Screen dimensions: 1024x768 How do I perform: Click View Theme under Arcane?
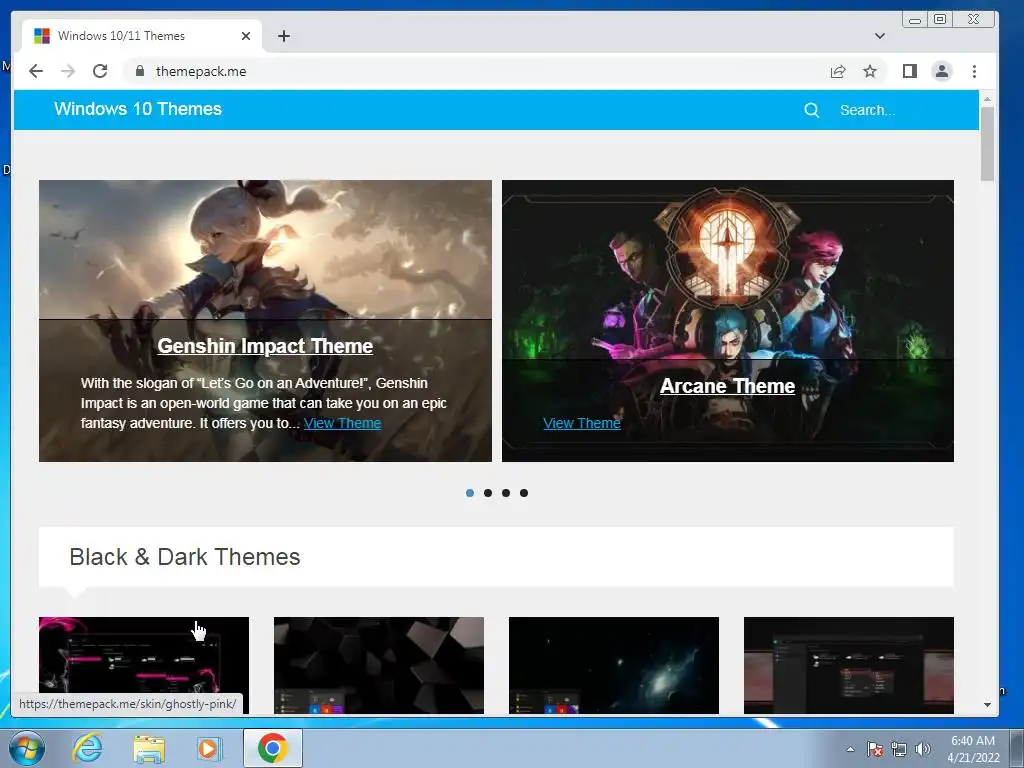[x=582, y=423]
